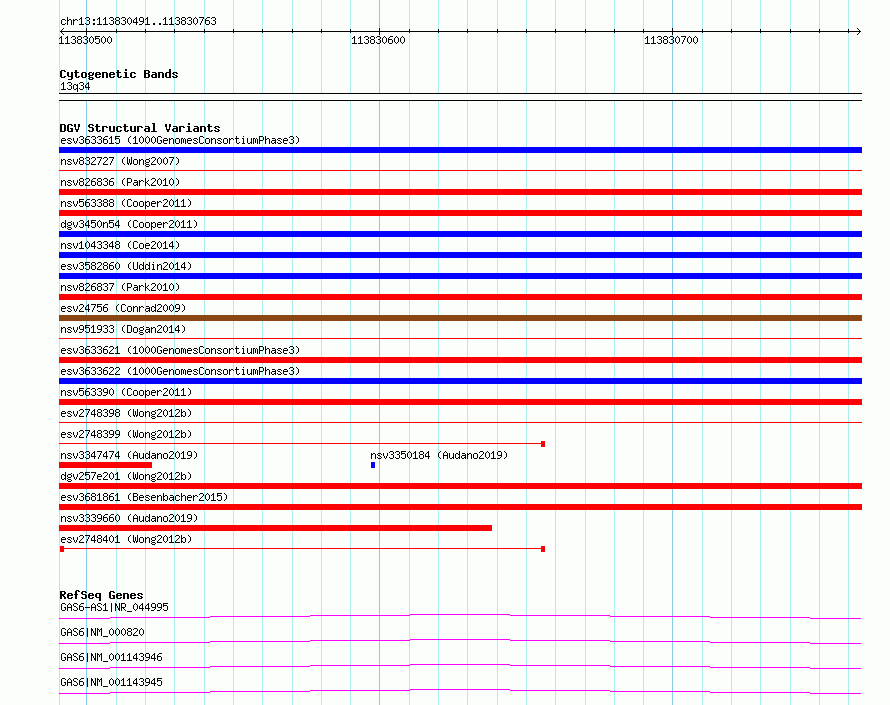
Task: Click the red bar under nsv826836
Action: click(x=460, y=192)
